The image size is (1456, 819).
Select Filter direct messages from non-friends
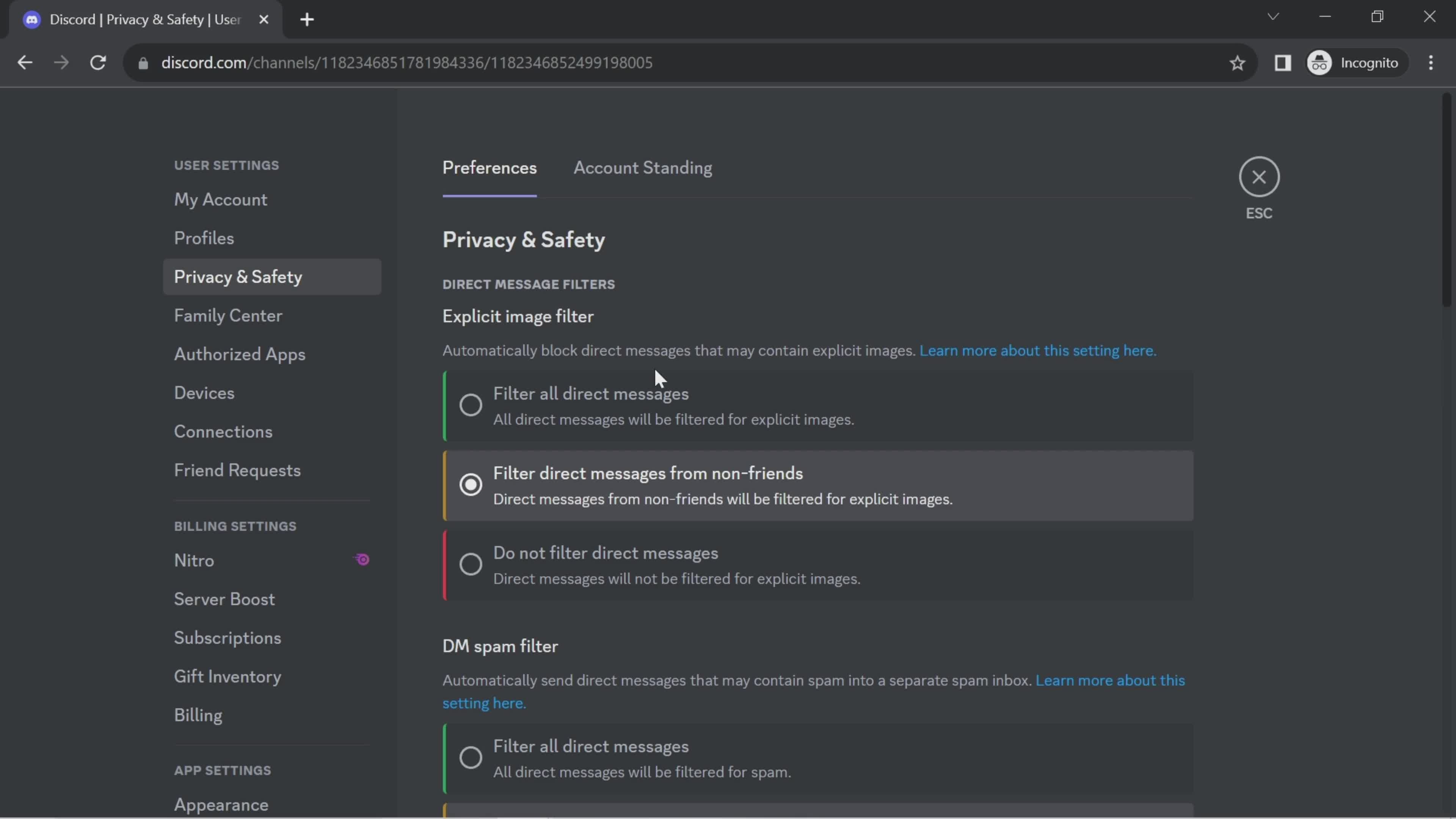(470, 484)
